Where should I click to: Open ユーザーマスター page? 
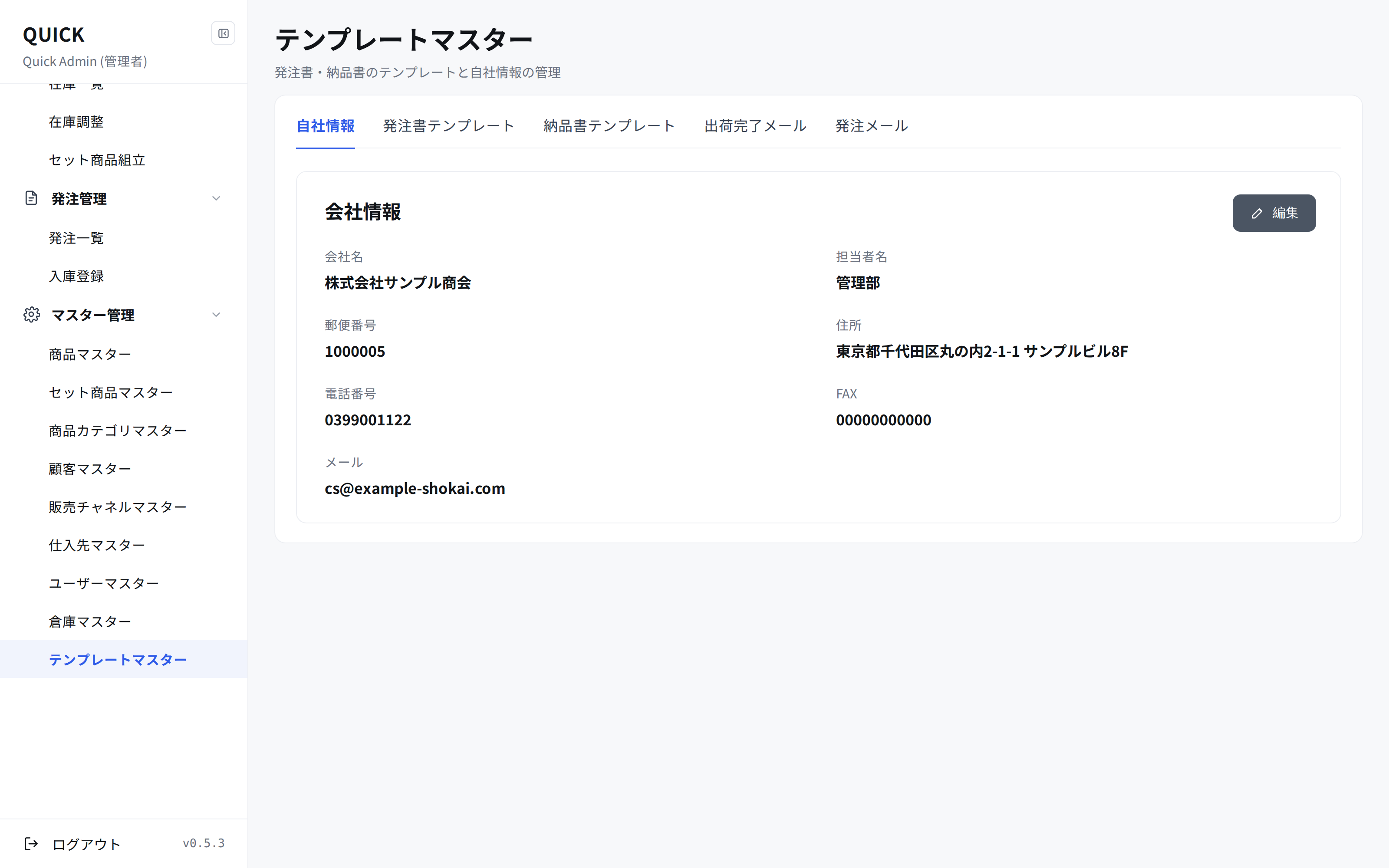pyautogui.click(x=124, y=583)
